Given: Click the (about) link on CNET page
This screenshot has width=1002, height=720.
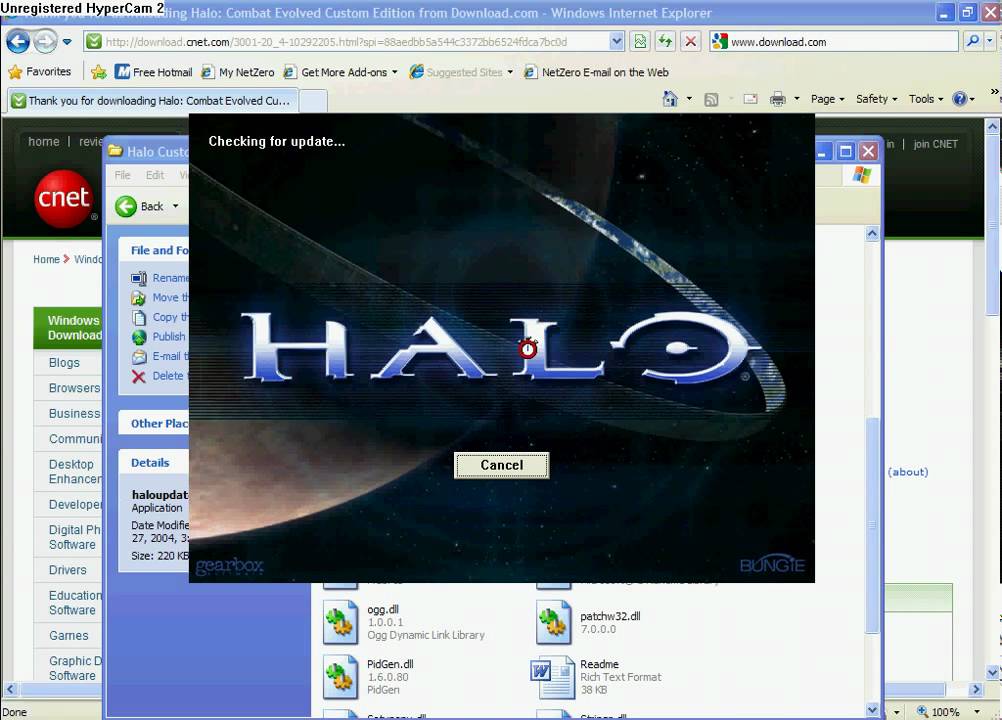Looking at the screenshot, I should [x=907, y=472].
